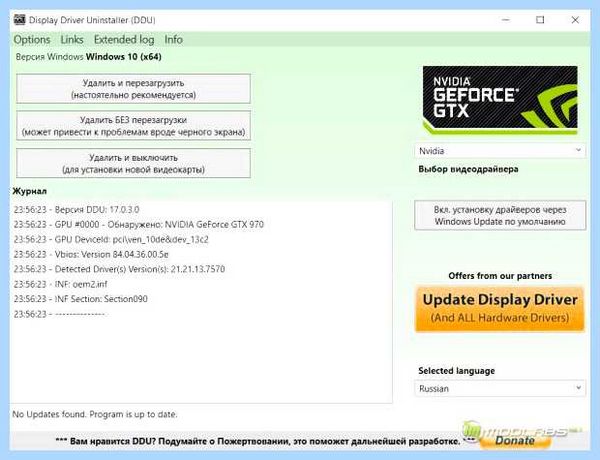This screenshot has height=460, width=600.
Task: Select log line with driver version 21.21.13.7570
Action: point(119,269)
